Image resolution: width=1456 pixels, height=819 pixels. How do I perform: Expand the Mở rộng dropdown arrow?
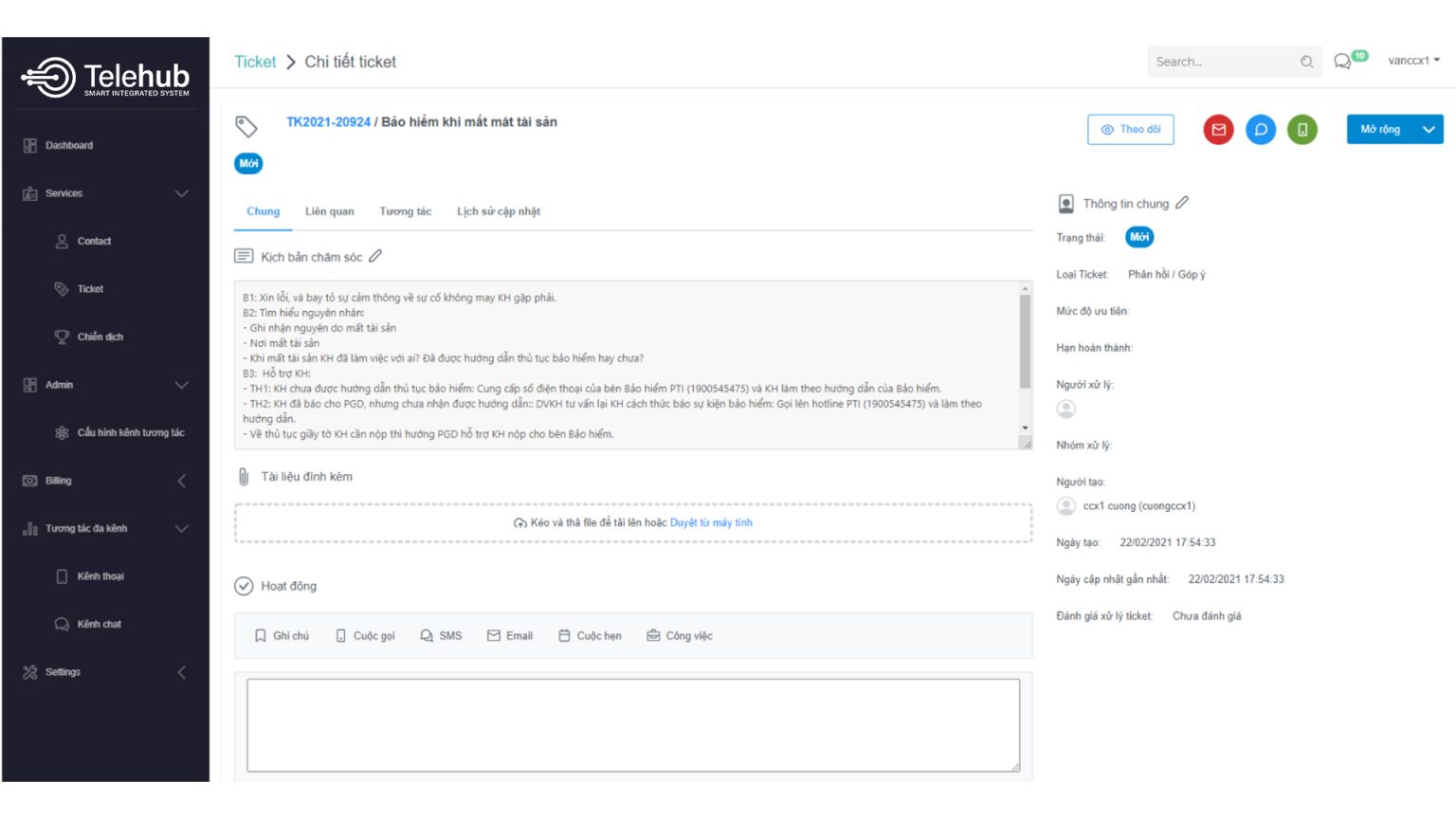1429,130
